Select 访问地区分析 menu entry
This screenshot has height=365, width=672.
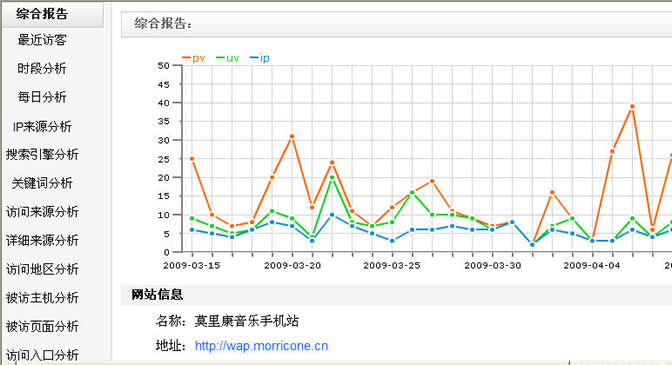click(42, 269)
